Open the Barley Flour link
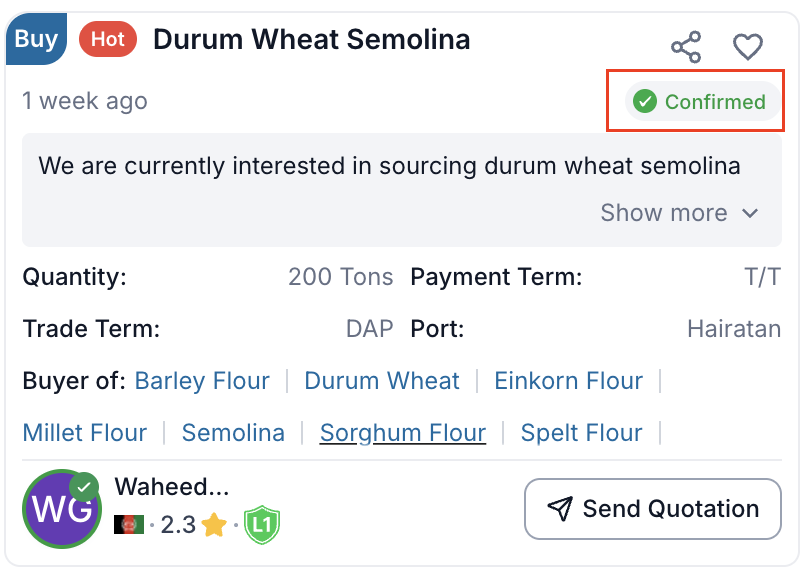 202,381
